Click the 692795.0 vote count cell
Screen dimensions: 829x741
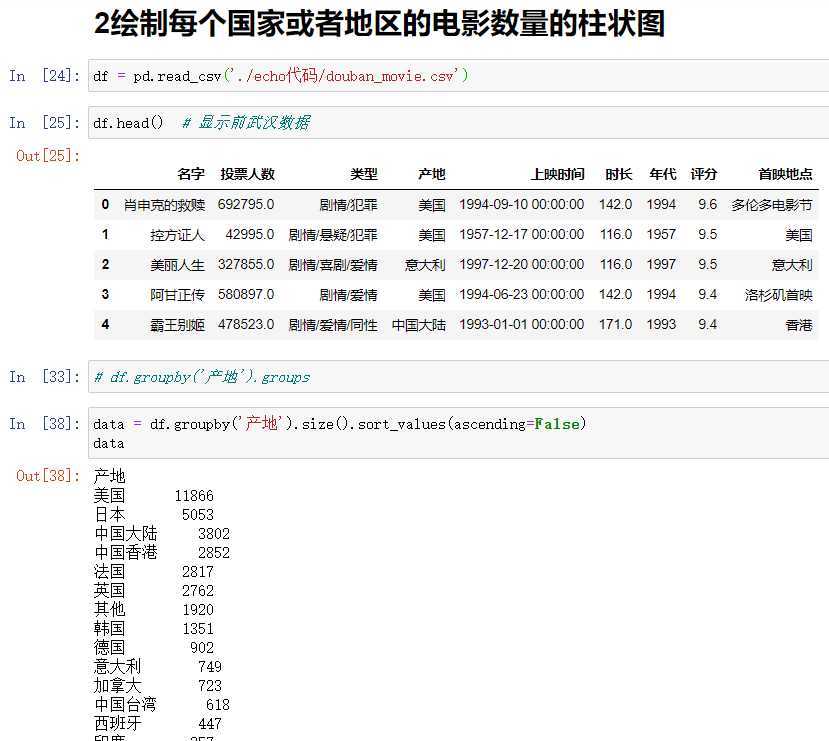[246, 205]
